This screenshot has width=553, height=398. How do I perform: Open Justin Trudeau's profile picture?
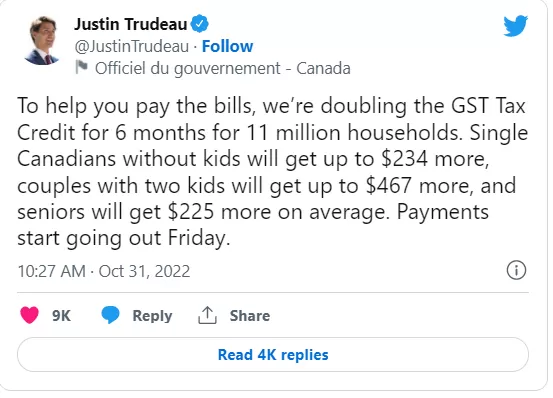tap(42, 41)
